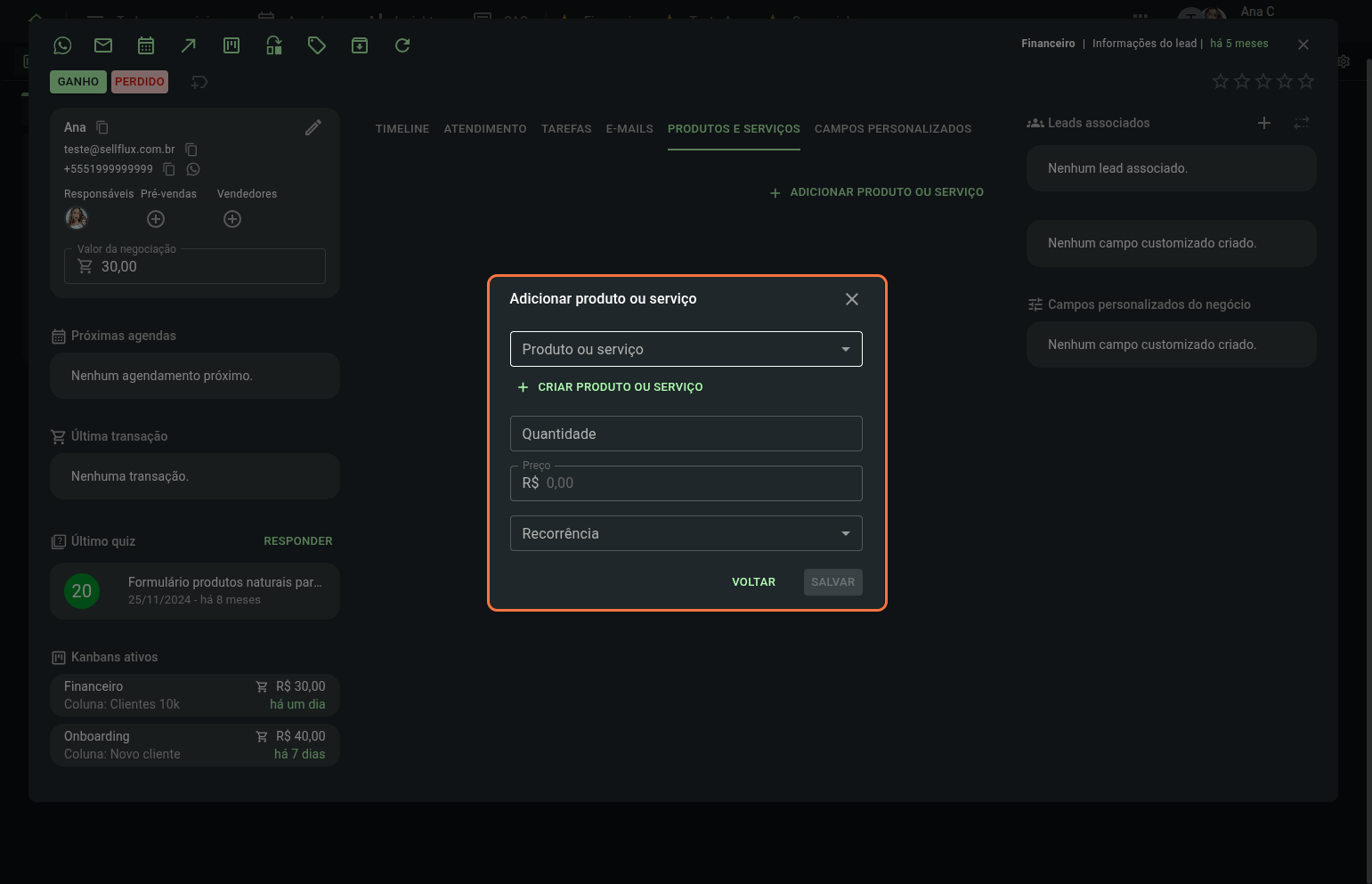1372x884 pixels.
Task: Click the há 5 meses timestamp
Action: [1239, 44]
